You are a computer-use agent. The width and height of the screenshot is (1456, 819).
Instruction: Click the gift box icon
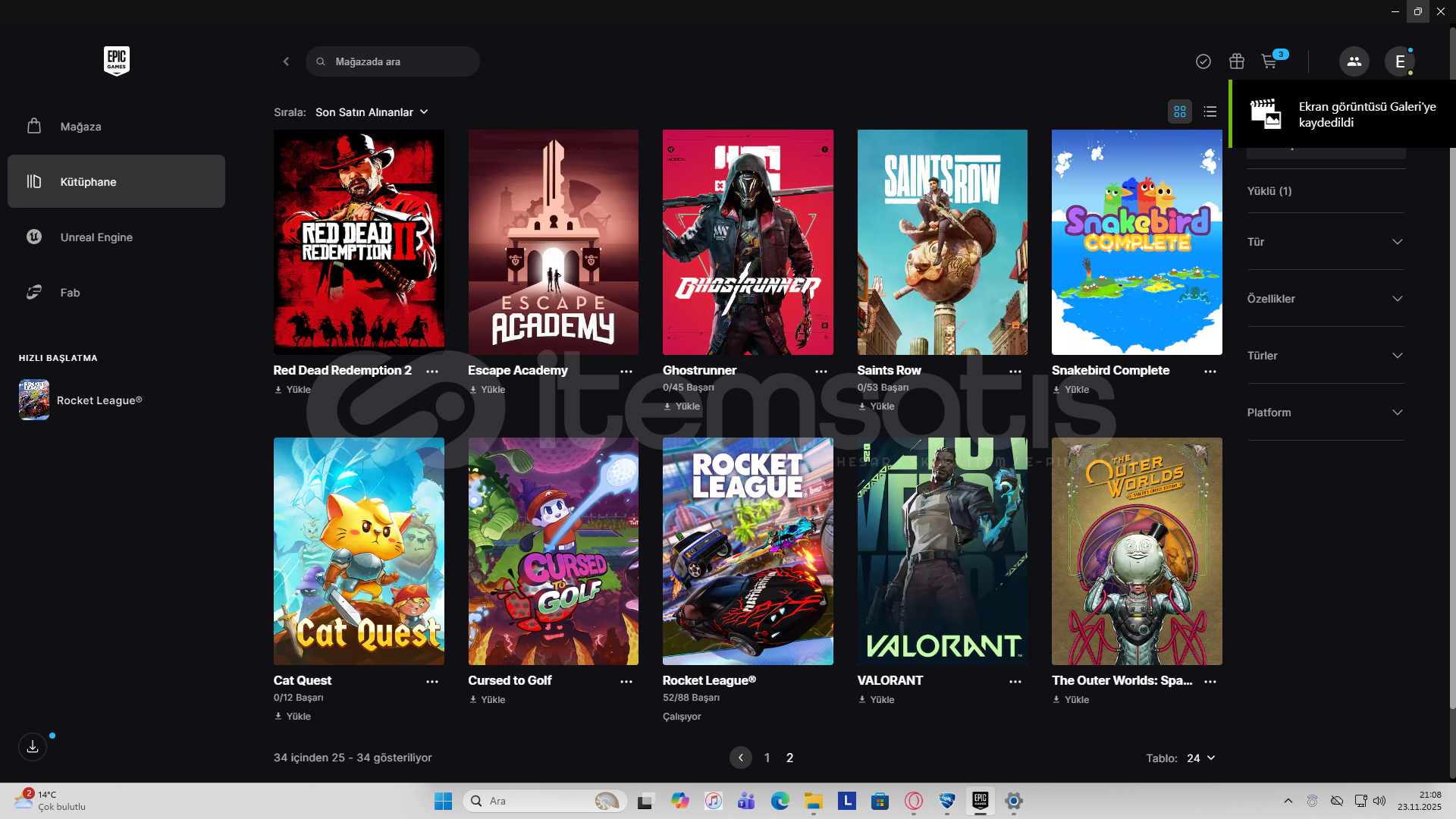click(1237, 61)
